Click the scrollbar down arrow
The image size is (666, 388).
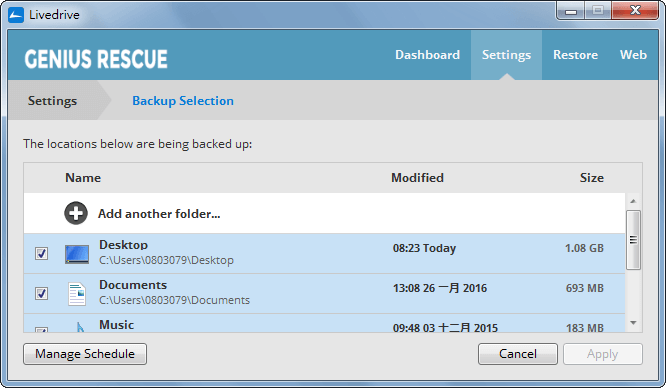click(633, 323)
